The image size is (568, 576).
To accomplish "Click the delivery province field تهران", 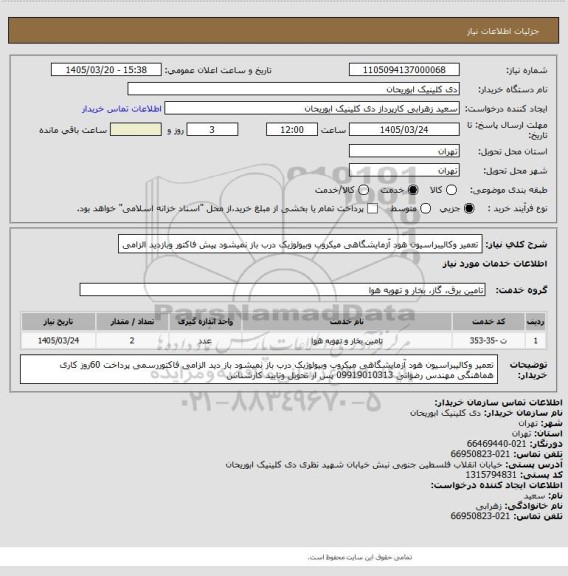I will (x=404, y=151).
